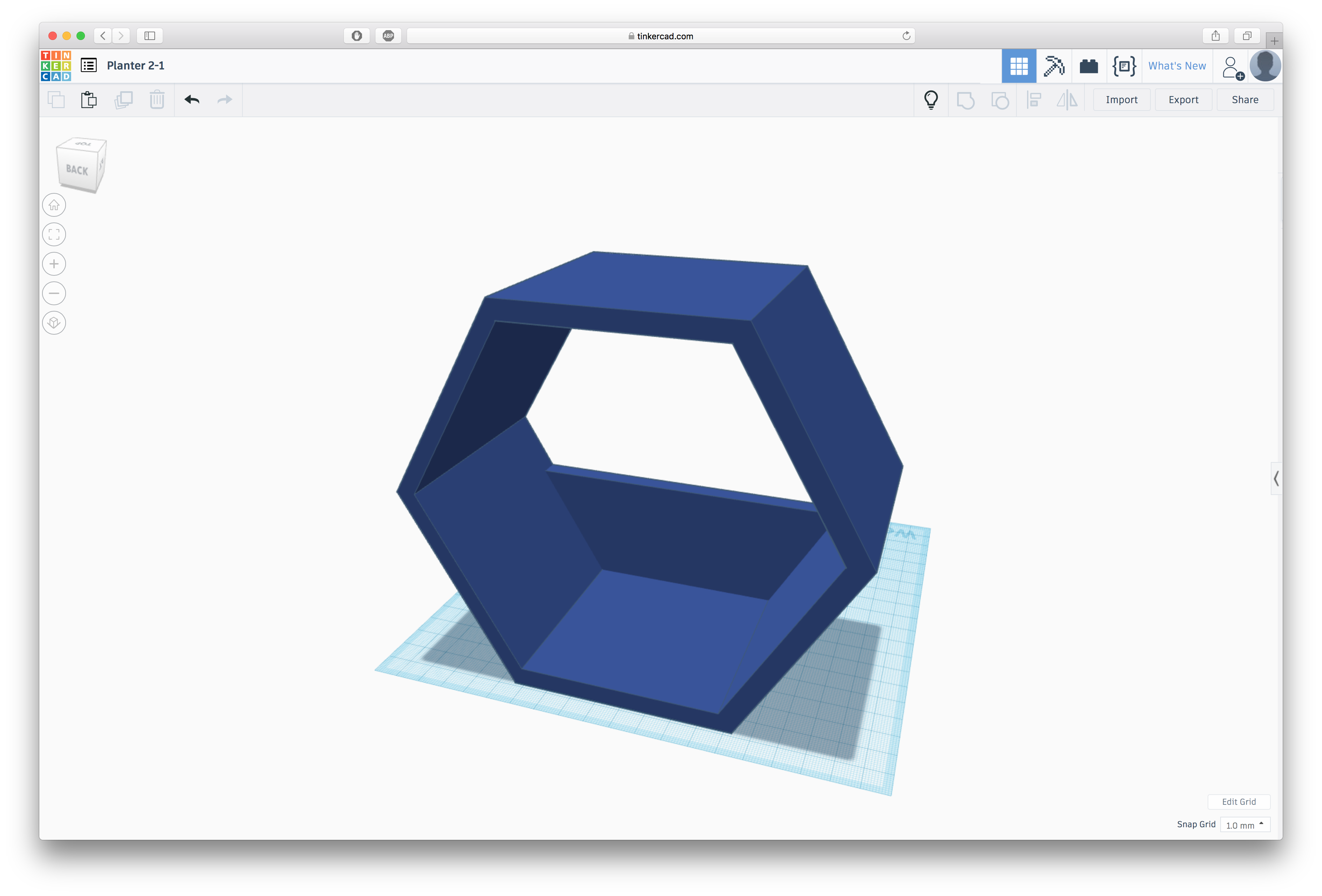This screenshot has height=896, width=1322.
Task: Click the Group shapes icon
Action: 965,100
